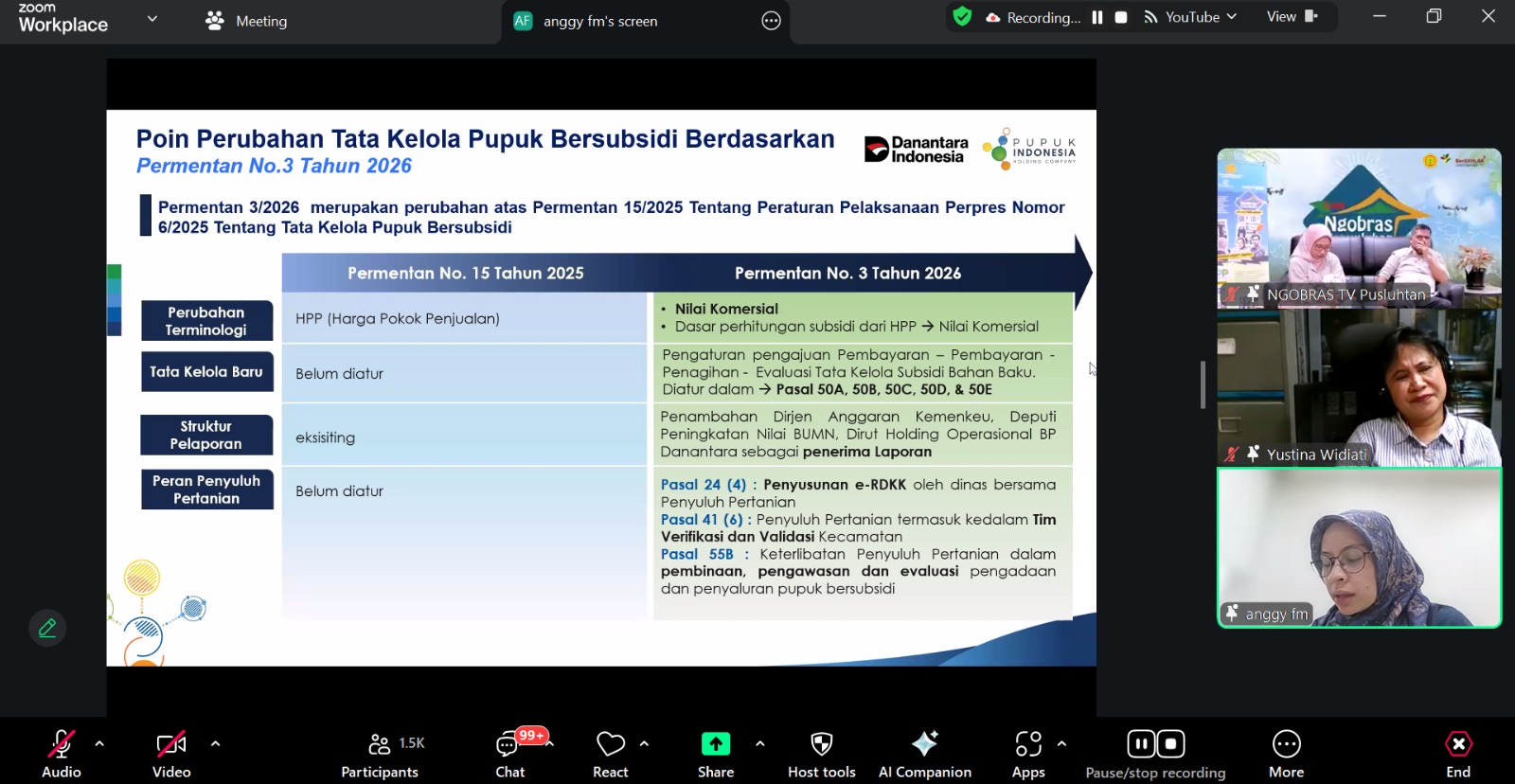Open video options caret next to Video
This screenshot has width=1515, height=784.
[215, 744]
